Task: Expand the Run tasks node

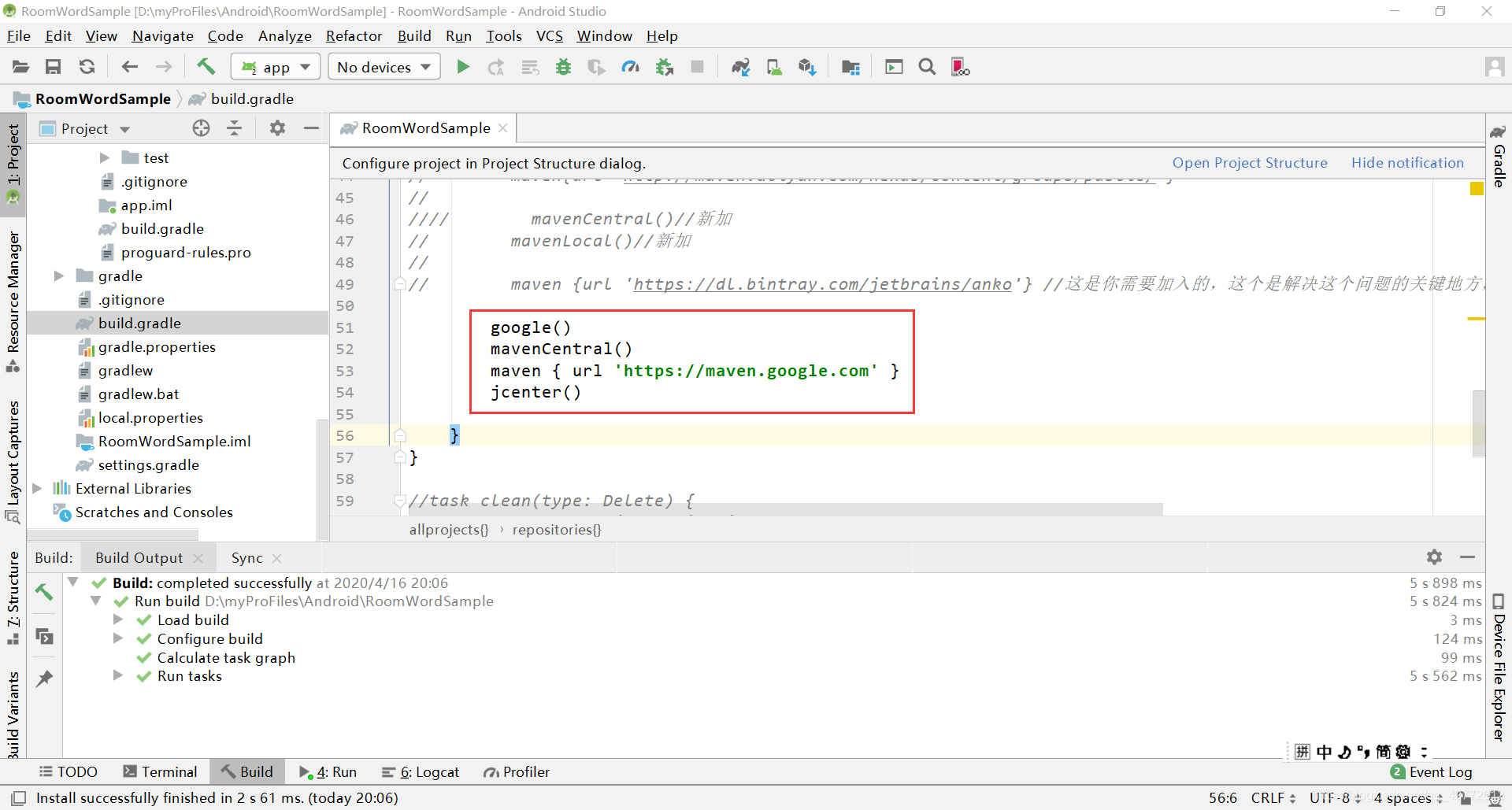Action: [x=118, y=675]
